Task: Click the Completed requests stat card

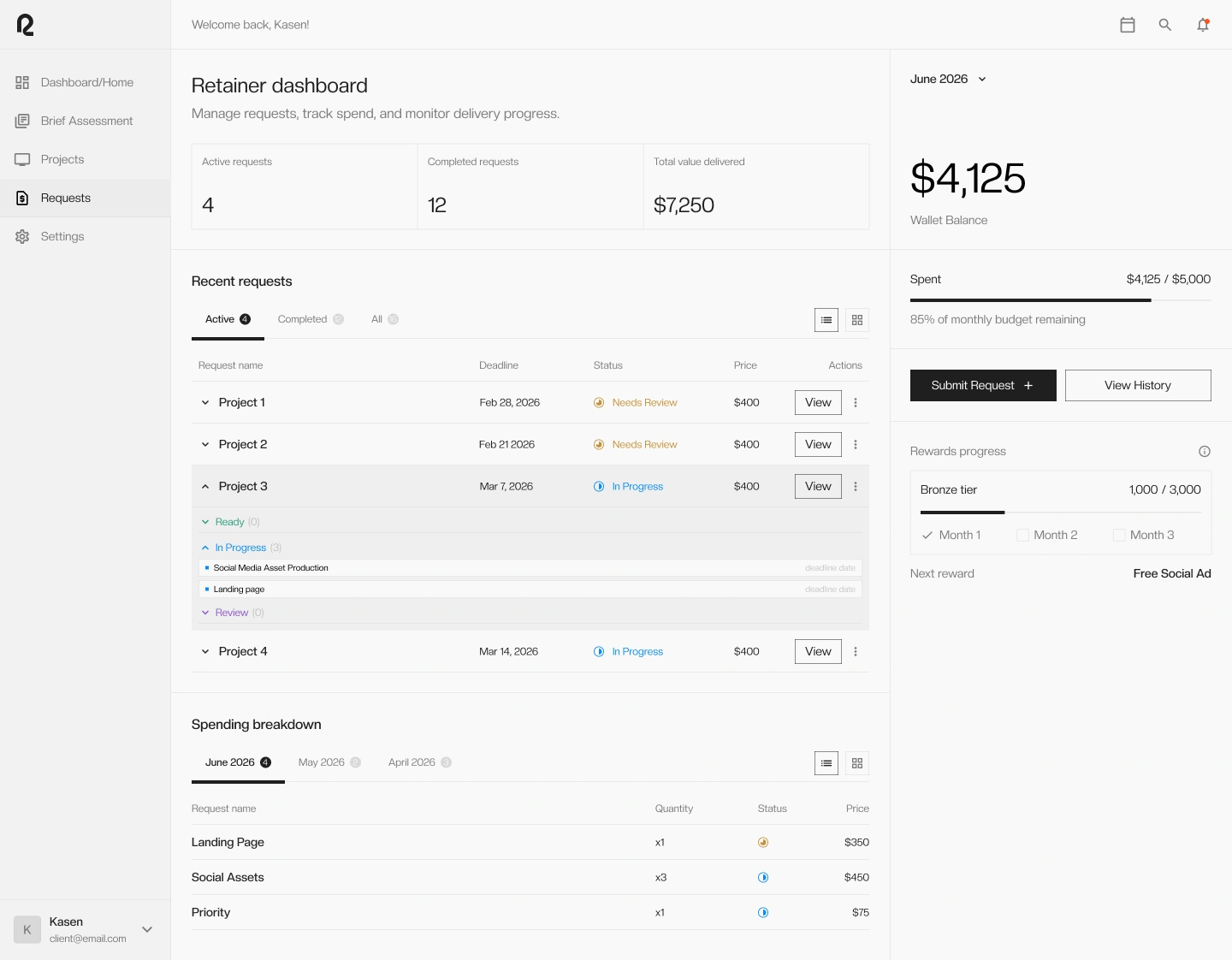Action: tap(530, 187)
